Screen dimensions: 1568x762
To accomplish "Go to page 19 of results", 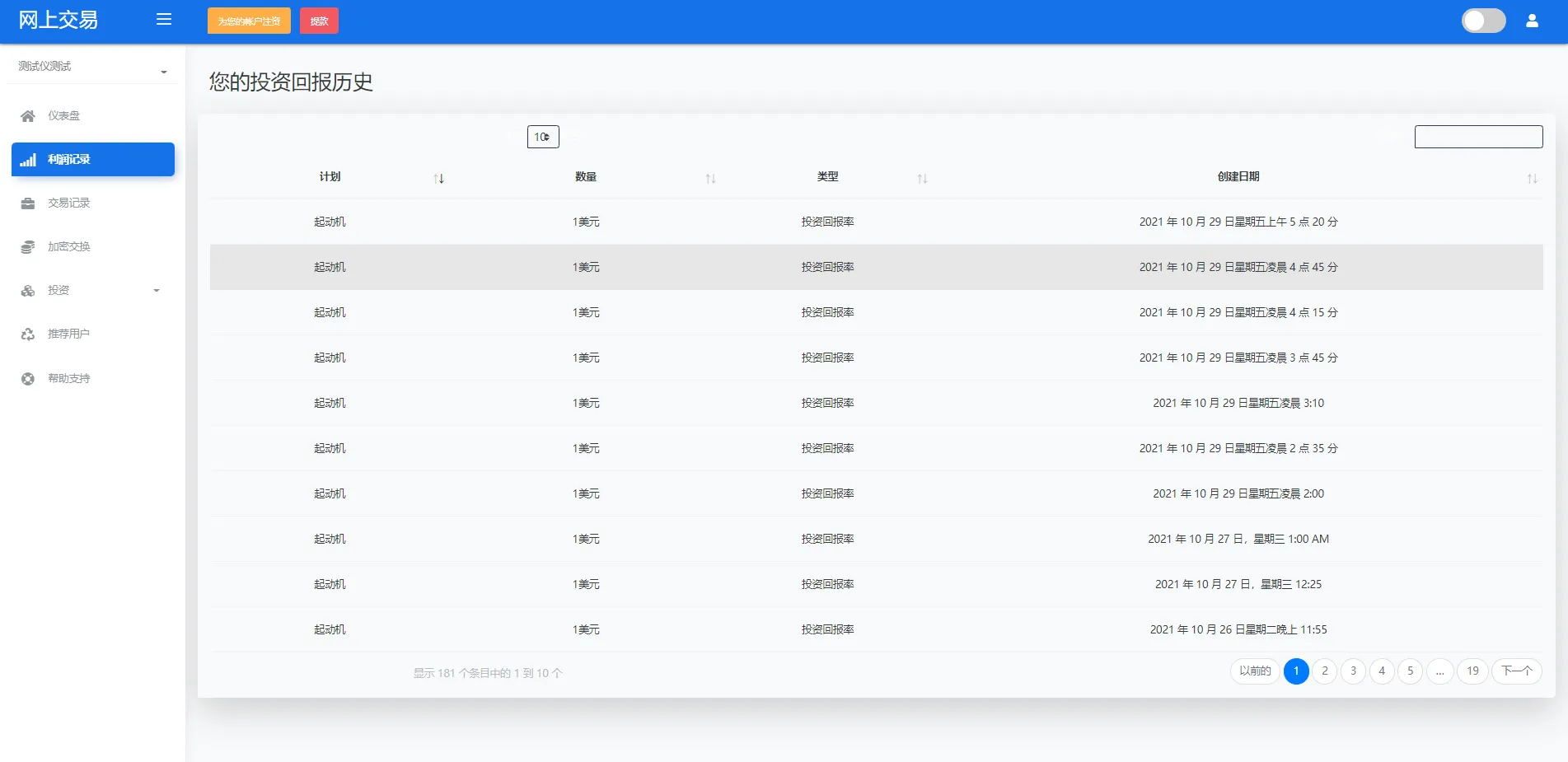I will (1472, 671).
